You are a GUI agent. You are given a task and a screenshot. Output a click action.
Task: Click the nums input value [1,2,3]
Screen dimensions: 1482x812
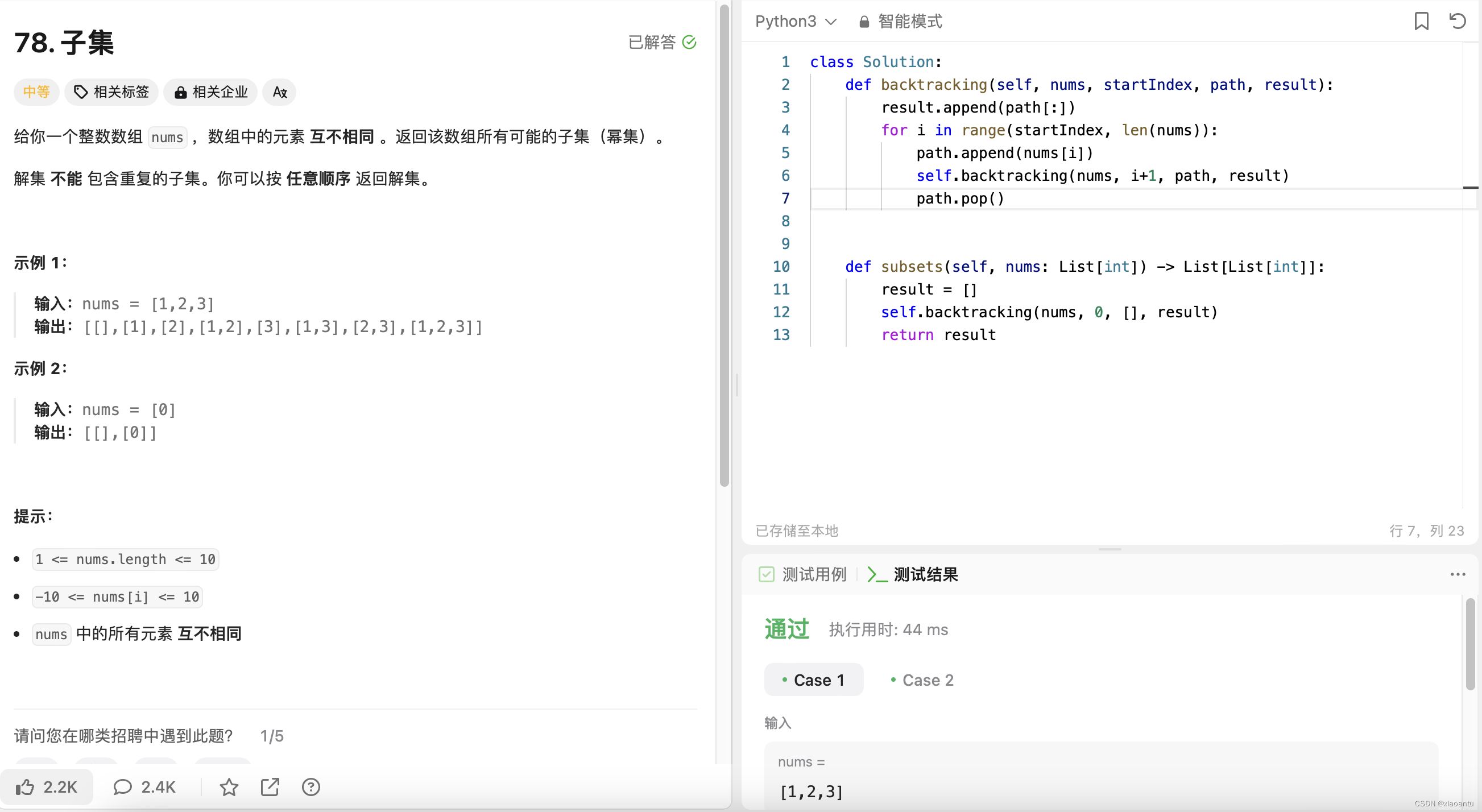(x=811, y=792)
